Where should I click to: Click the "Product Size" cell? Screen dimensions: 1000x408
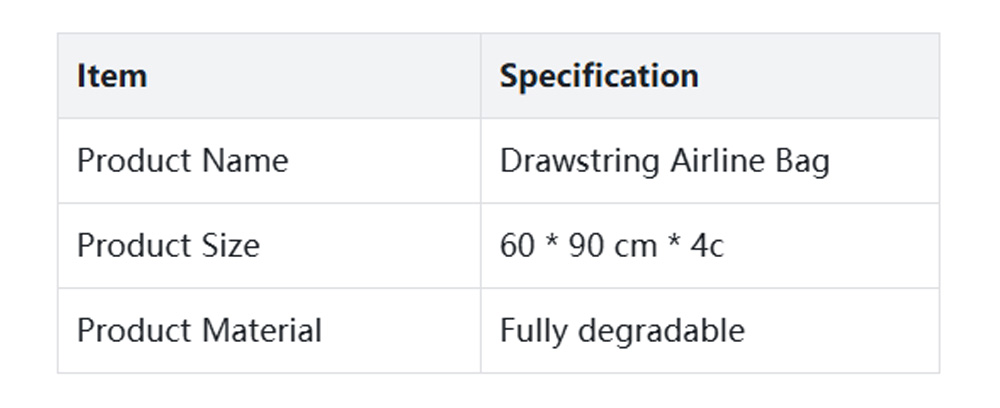point(168,246)
